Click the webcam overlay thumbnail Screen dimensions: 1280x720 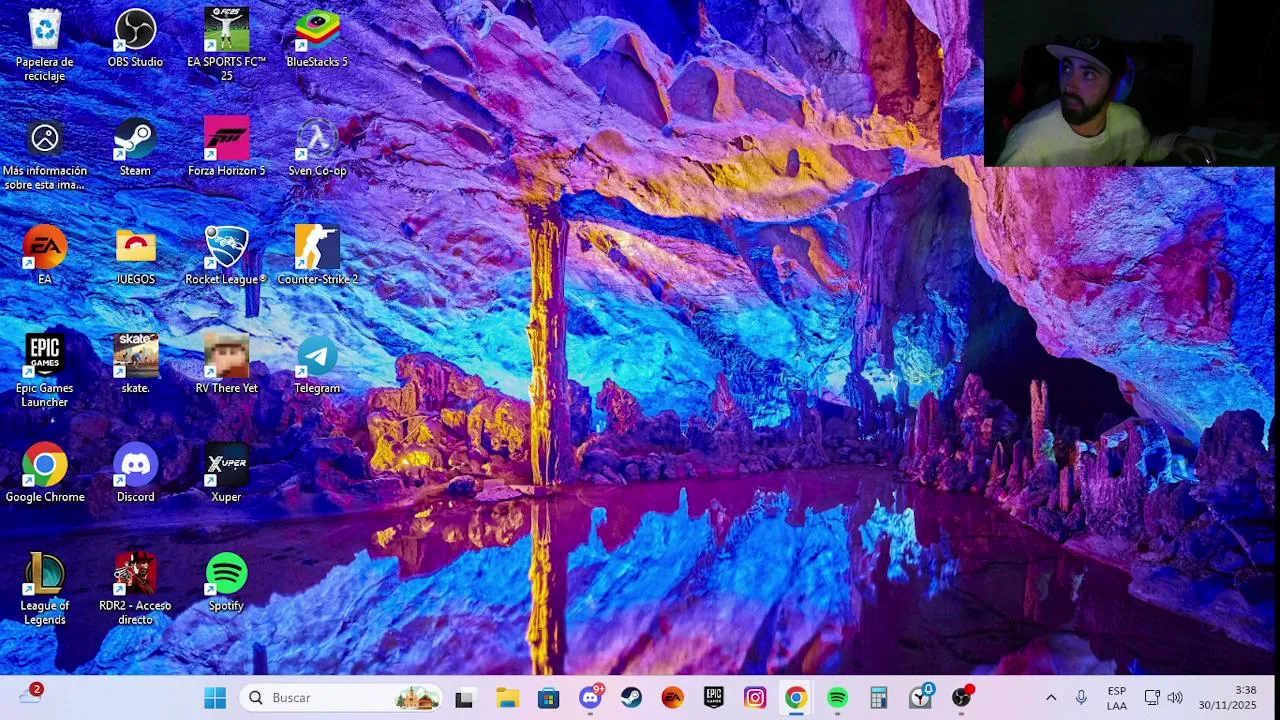[x=1130, y=83]
